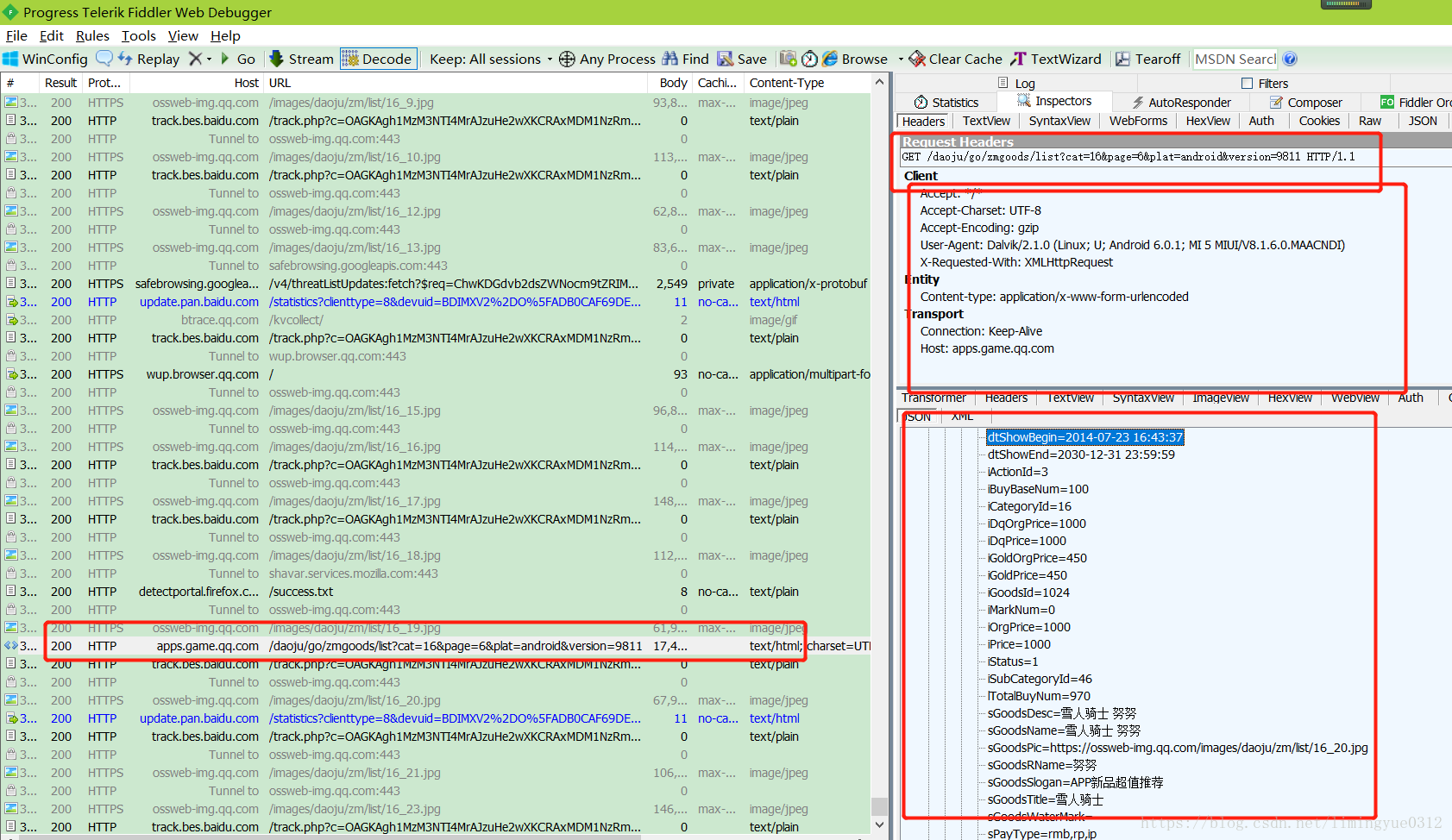
Task: Select the btrace.qq.com /kvcollect/ session
Action: 436,320
